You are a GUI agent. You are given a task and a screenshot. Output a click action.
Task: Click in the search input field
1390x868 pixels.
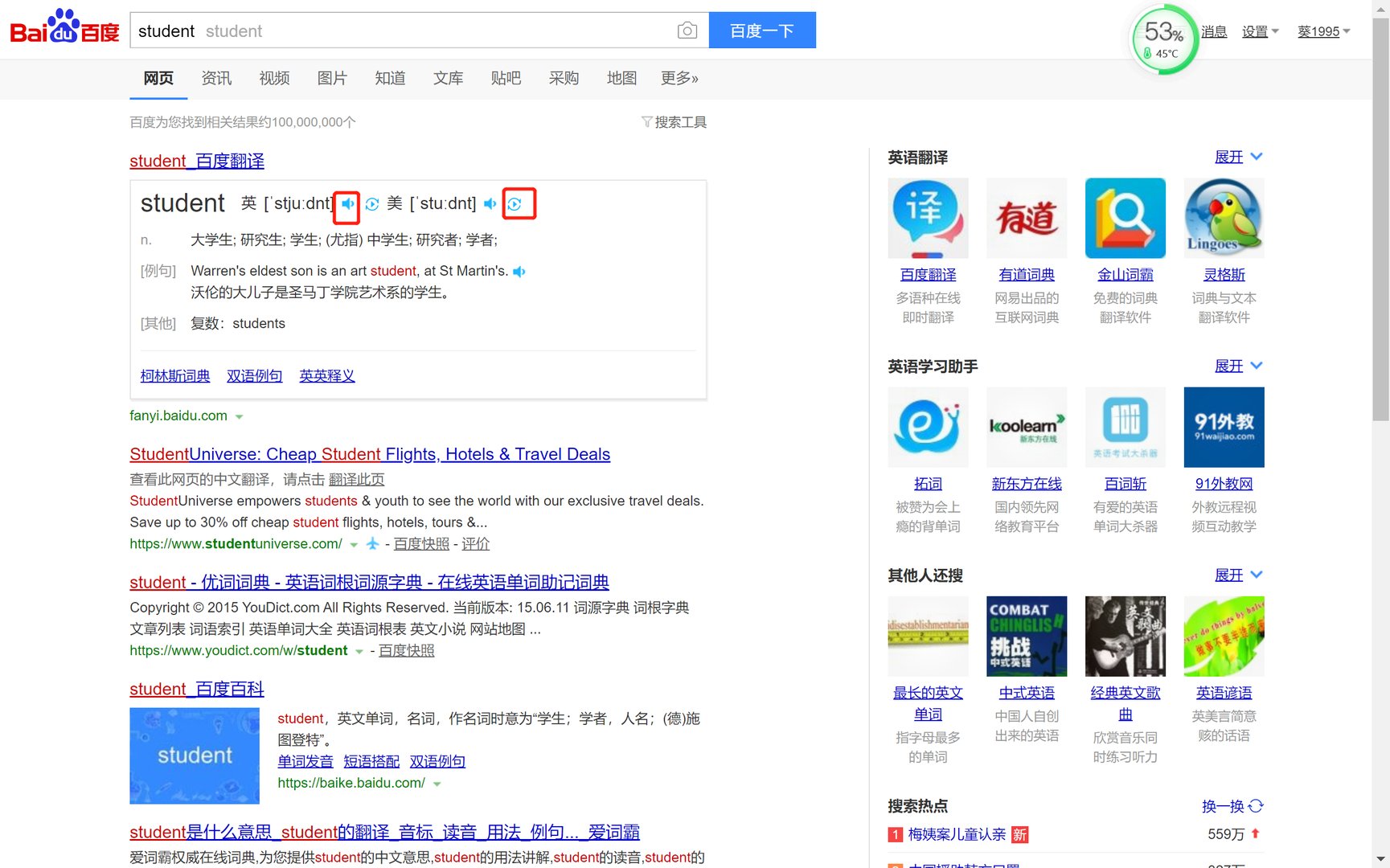pyautogui.click(x=402, y=31)
